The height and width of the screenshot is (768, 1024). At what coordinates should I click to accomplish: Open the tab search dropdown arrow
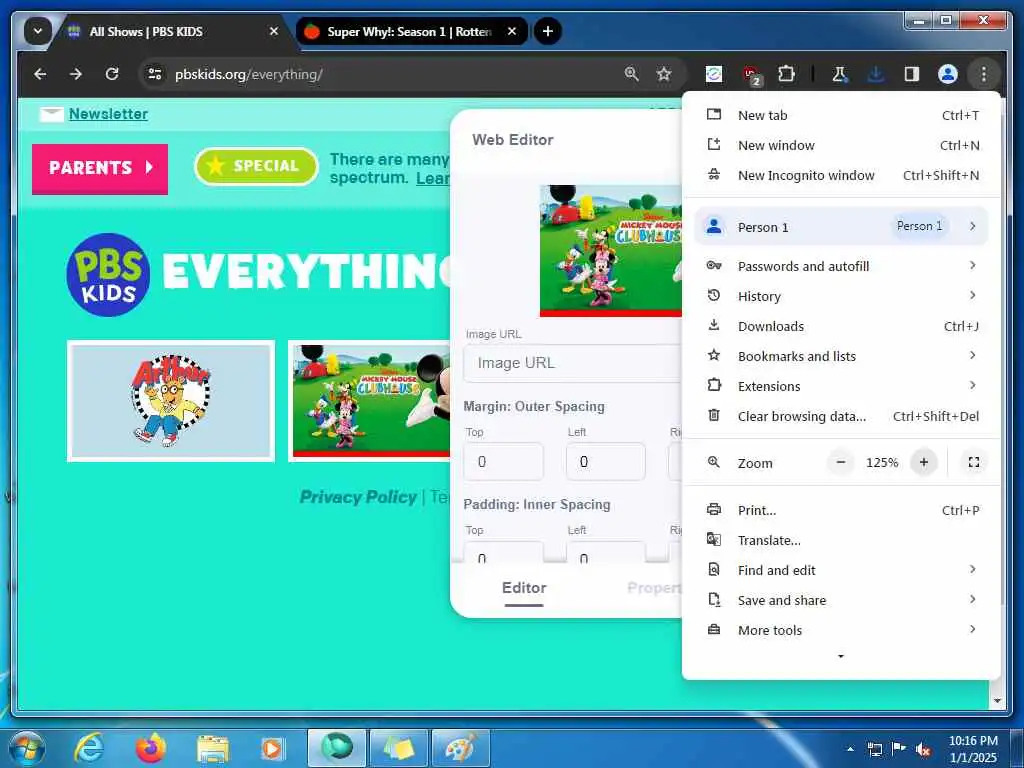tap(38, 31)
